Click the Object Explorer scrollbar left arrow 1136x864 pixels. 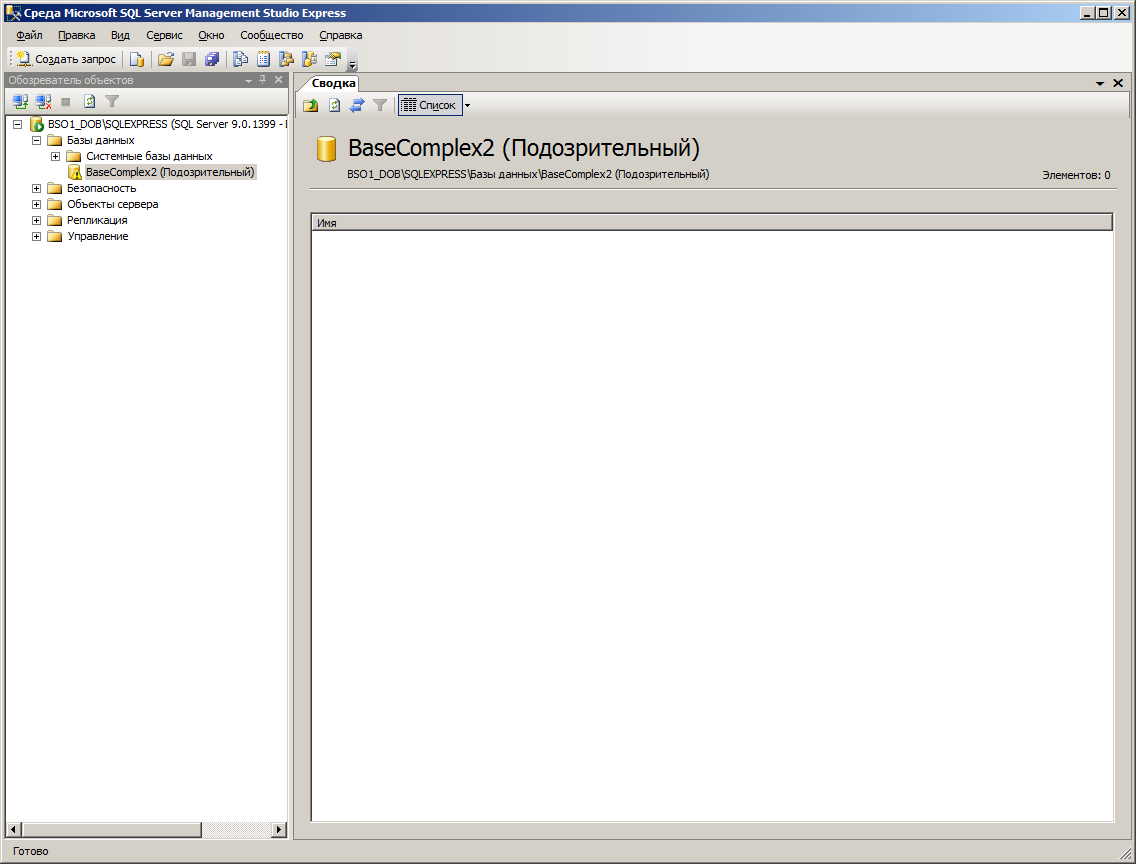tap(13, 829)
